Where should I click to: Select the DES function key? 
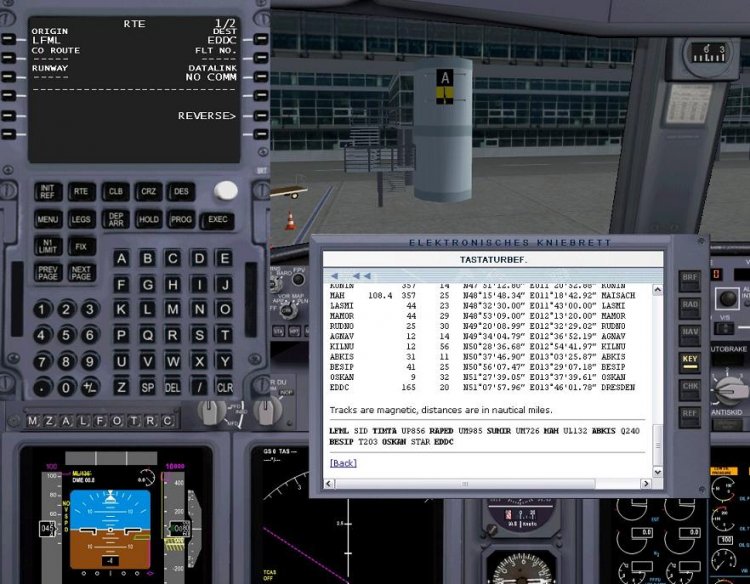(x=181, y=191)
